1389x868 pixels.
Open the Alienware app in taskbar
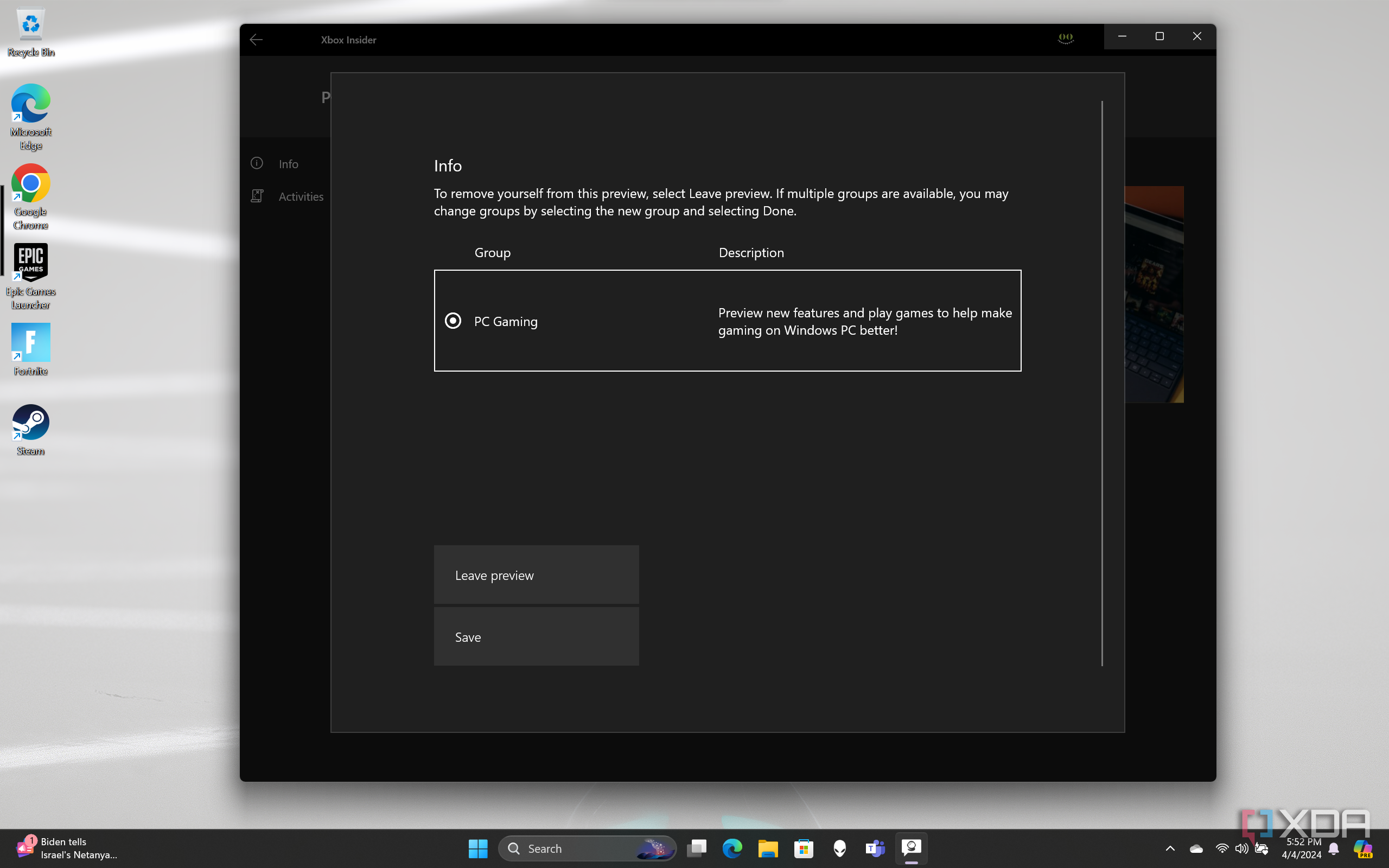pos(839,848)
